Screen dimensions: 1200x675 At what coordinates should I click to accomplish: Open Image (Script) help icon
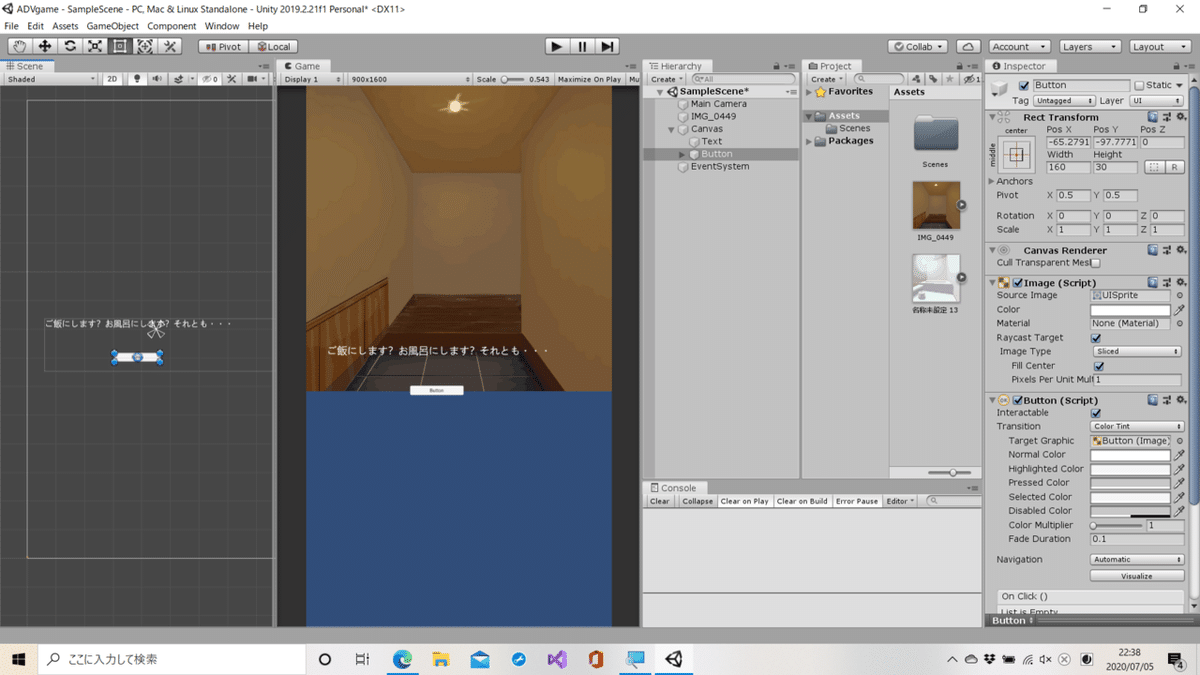(1153, 283)
